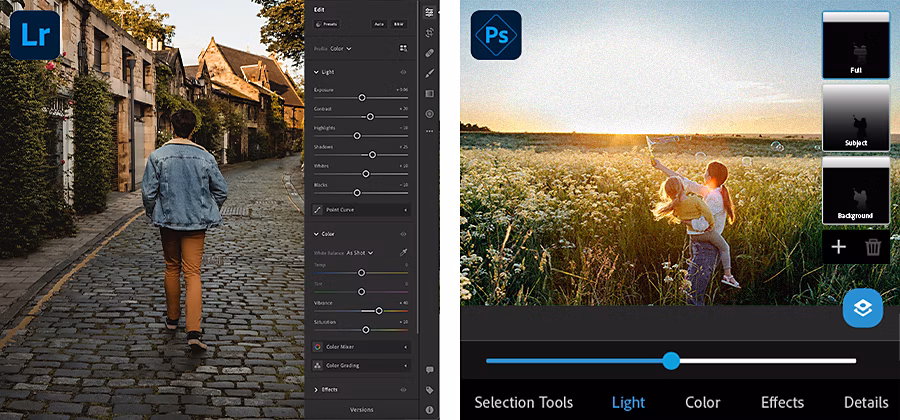This screenshot has width=900, height=420.
Task: Expand the Color Mixer arrow
Action: (406, 347)
